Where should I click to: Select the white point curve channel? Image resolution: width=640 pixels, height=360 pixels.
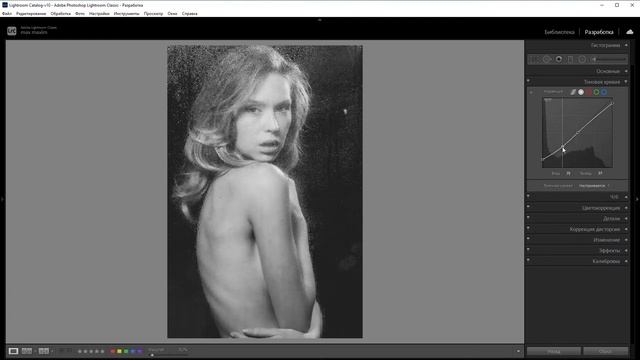tap(581, 92)
